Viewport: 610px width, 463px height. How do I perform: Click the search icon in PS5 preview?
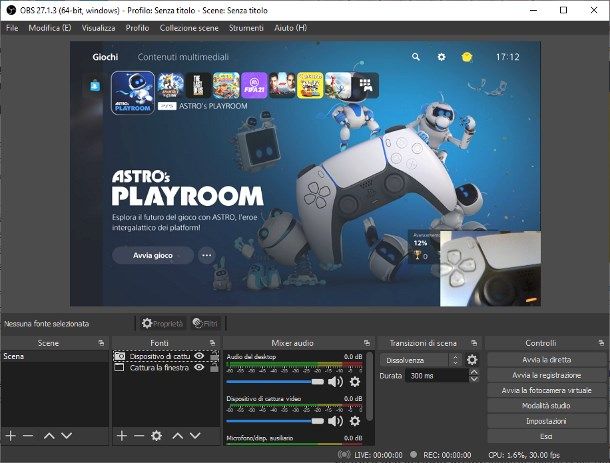[x=416, y=57]
